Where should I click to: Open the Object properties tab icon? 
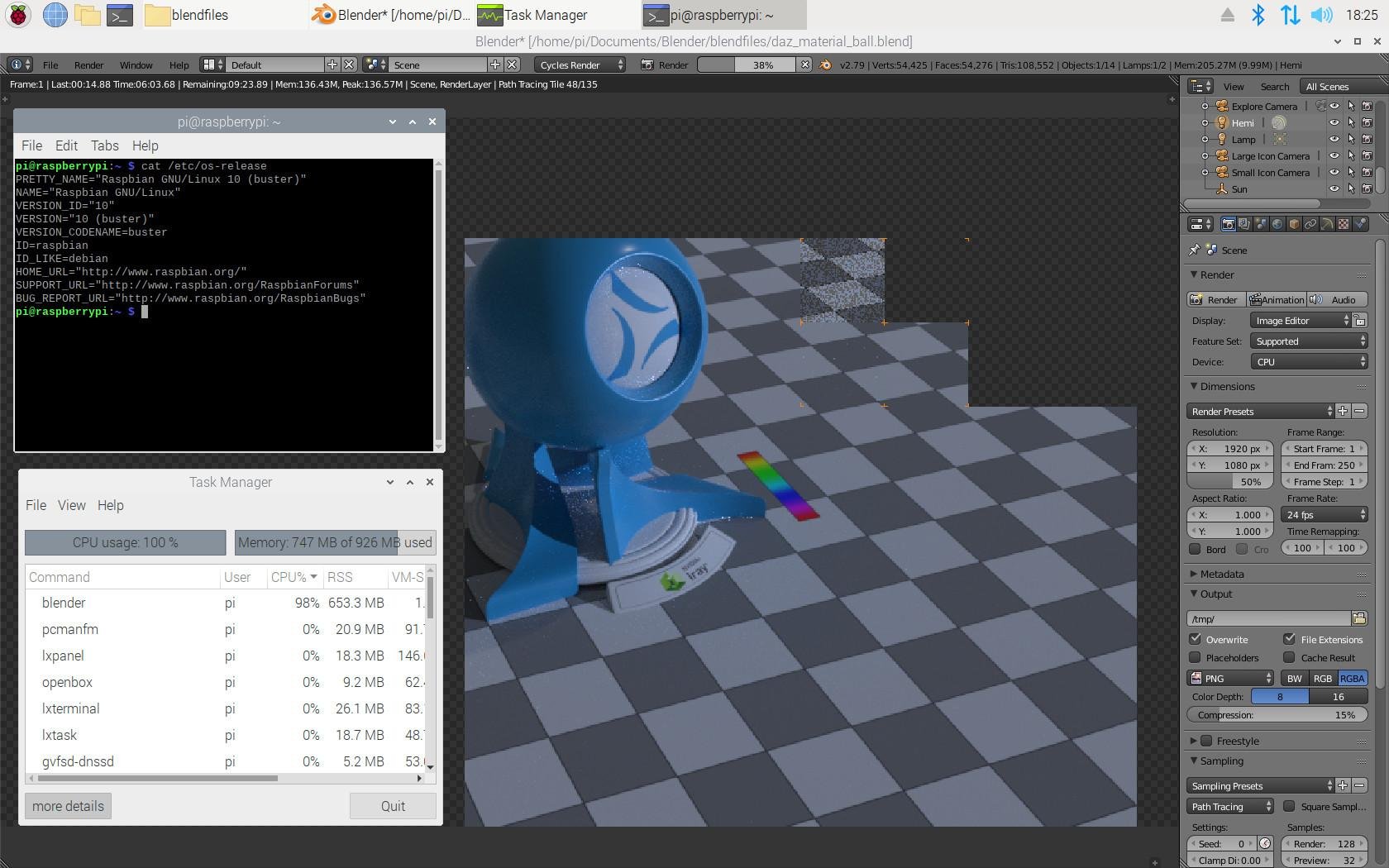(x=1294, y=224)
